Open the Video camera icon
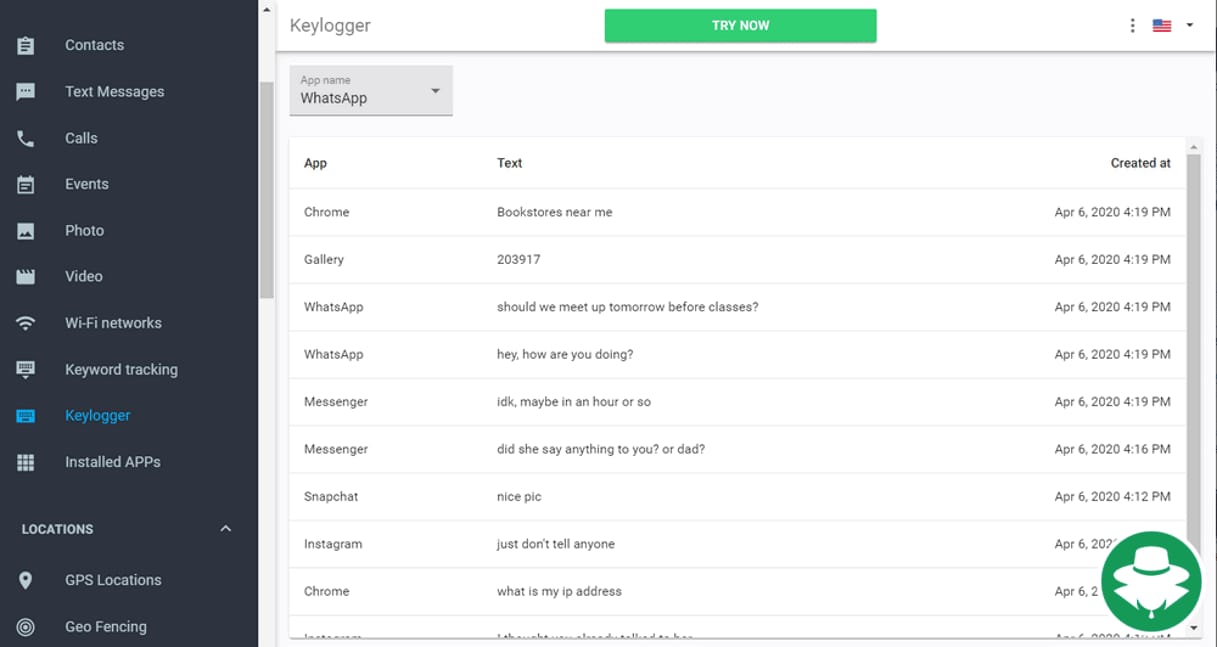The height and width of the screenshot is (647, 1217). click(x=26, y=275)
